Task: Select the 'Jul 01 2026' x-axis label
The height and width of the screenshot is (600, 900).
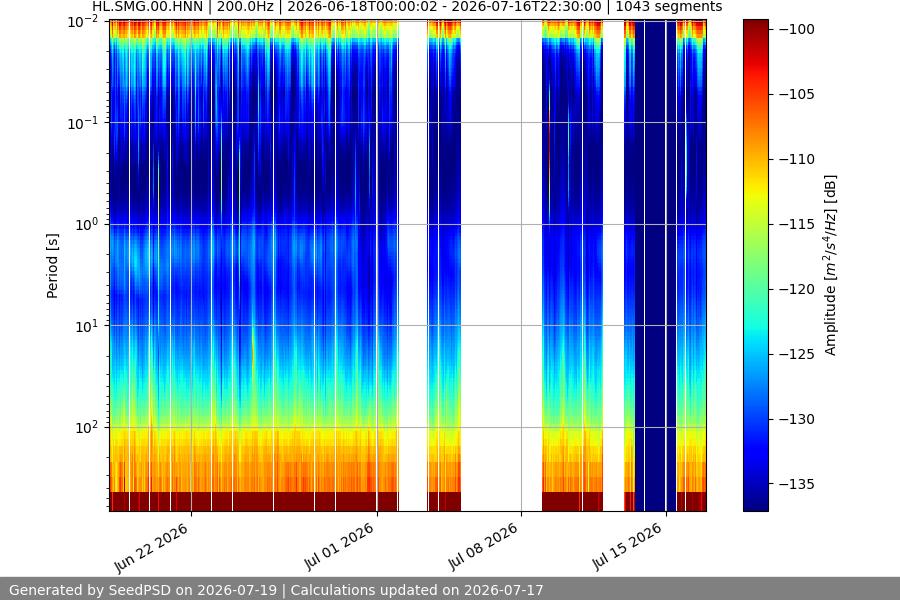Action: [340, 547]
